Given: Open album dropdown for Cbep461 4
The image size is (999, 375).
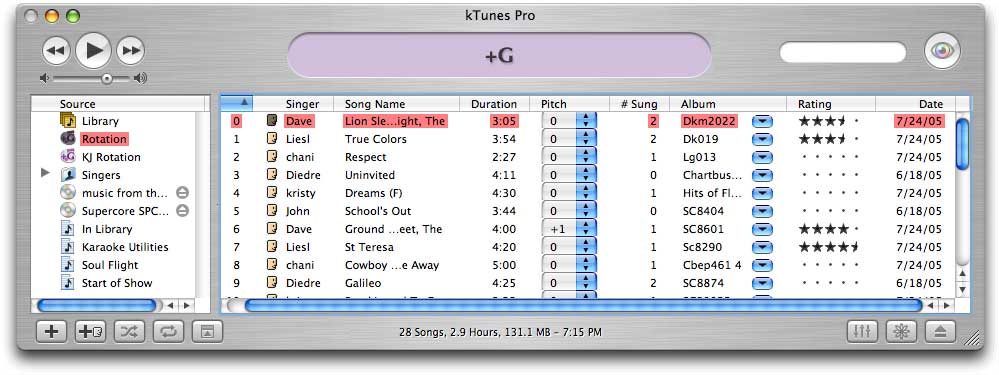Looking at the screenshot, I should pyautogui.click(x=762, y=265).
